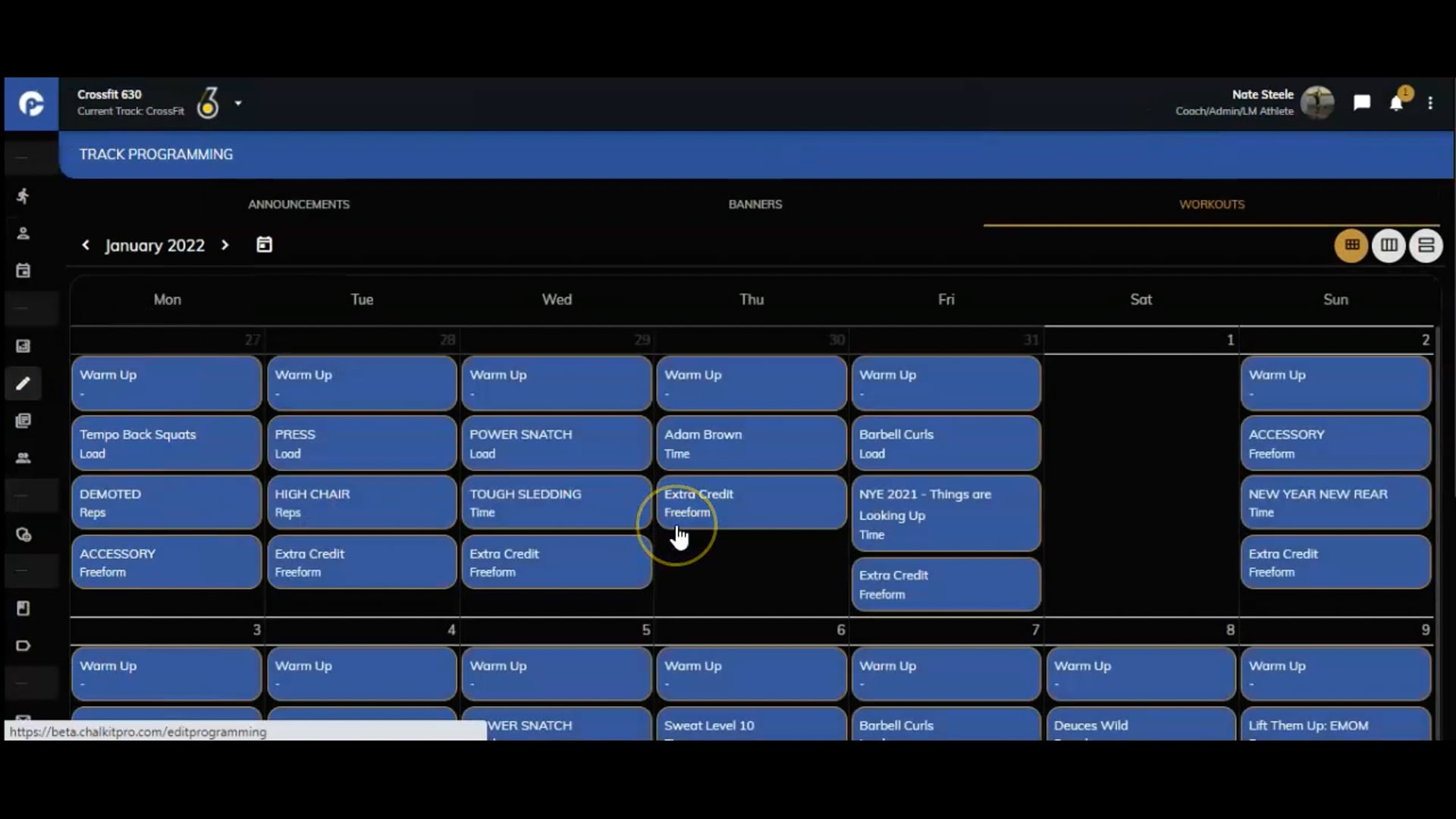Open the stacked library sidebar icon
This screenshot has height=819, width=1456.
coord(23,421)
